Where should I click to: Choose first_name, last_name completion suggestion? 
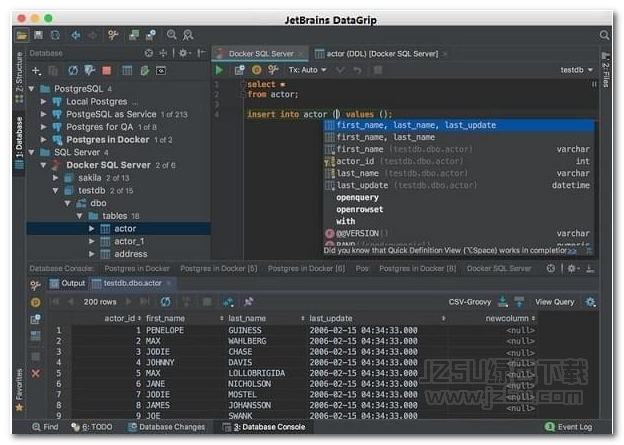pyautogui.click(x=458, y=137)
